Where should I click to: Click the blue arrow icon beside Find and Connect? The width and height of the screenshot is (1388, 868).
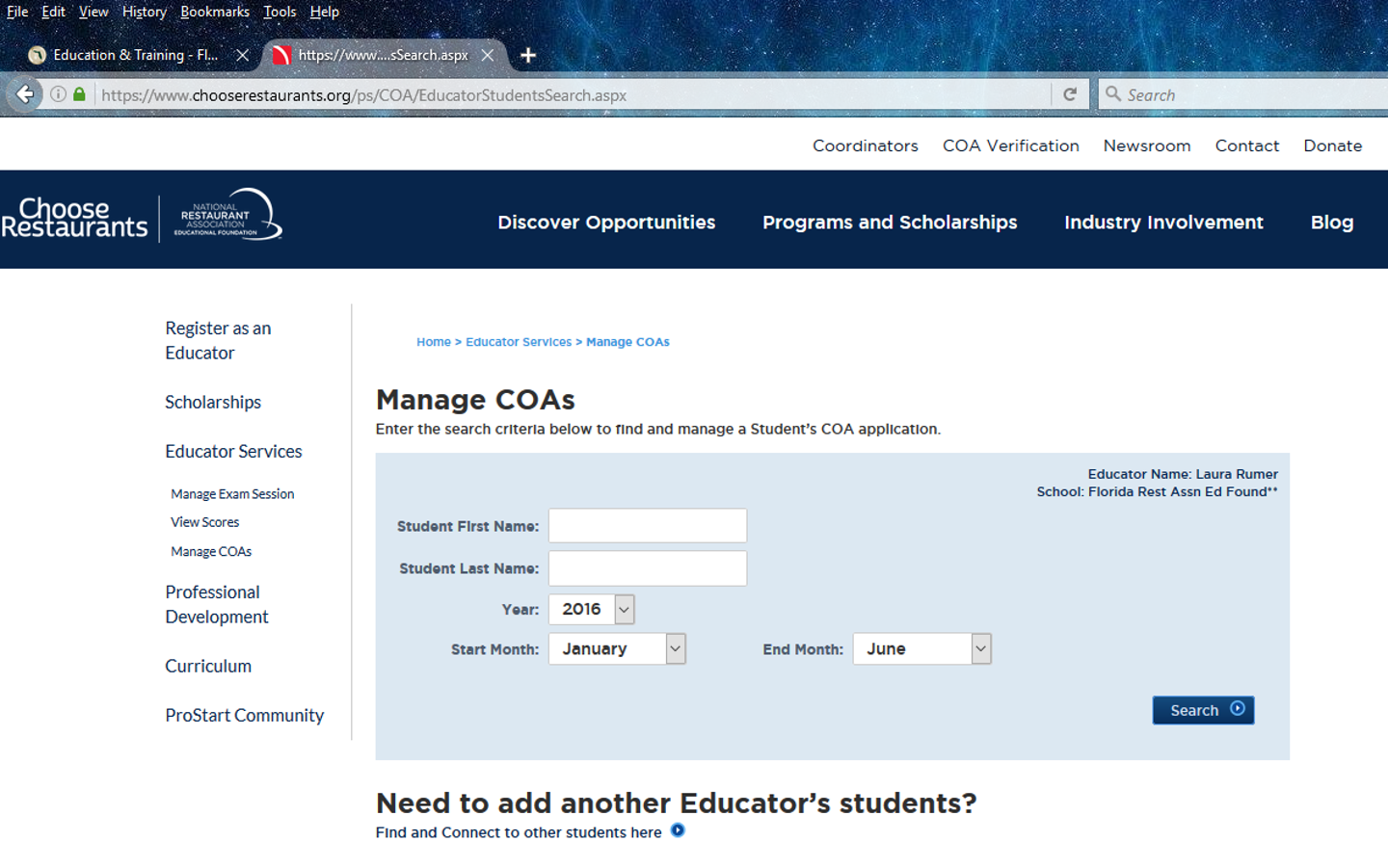678,830
